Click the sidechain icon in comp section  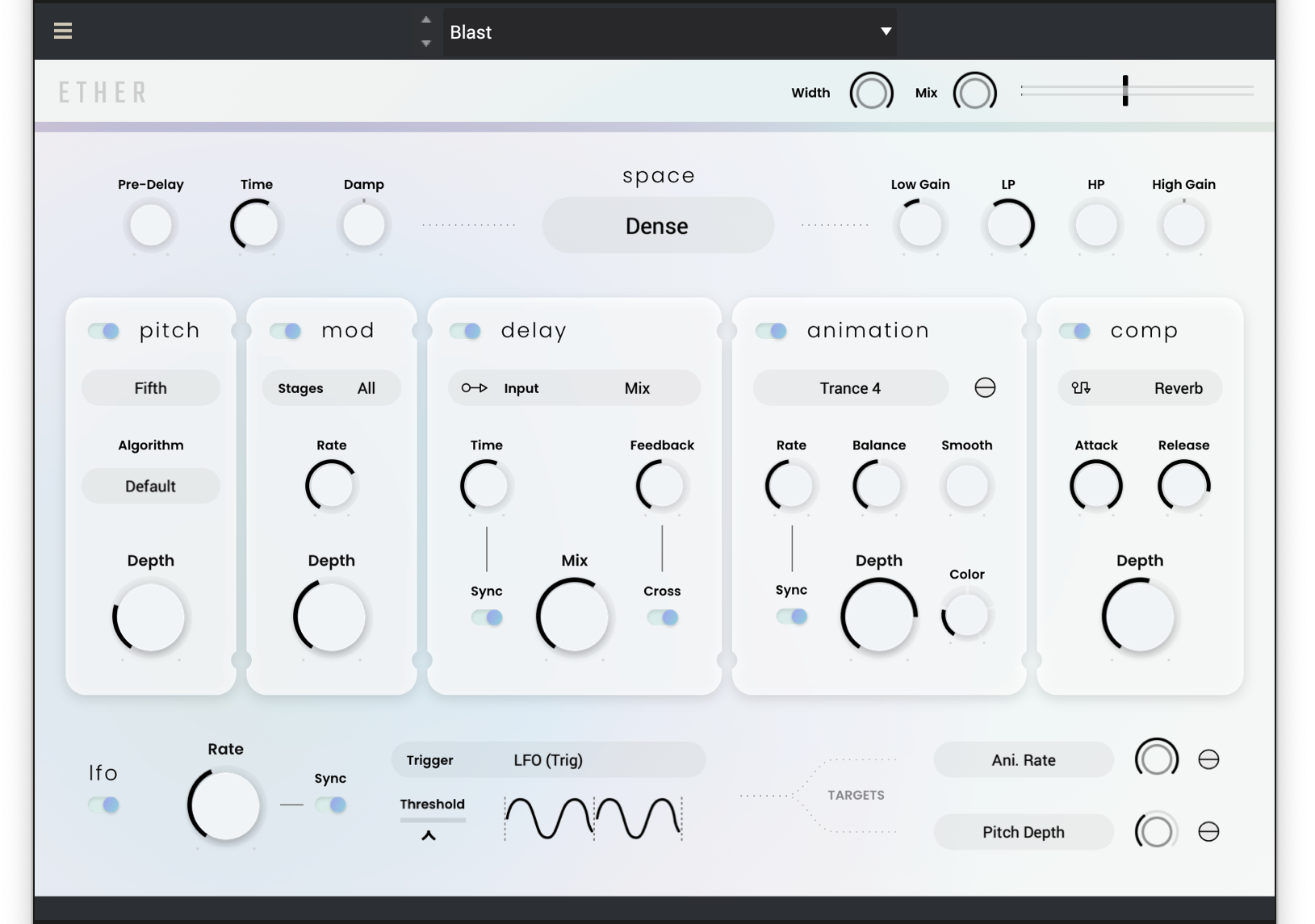tap(1081, 388)
